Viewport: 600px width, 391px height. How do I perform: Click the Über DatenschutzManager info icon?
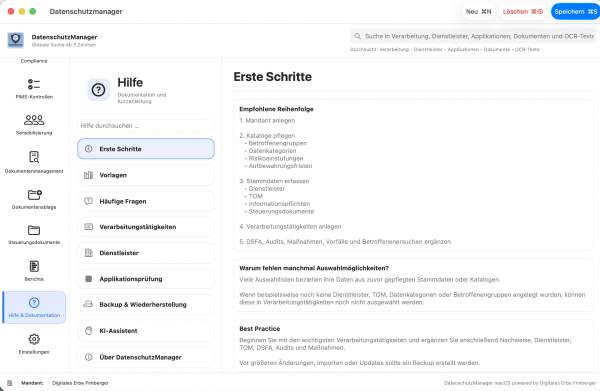(x=88, y=357)
